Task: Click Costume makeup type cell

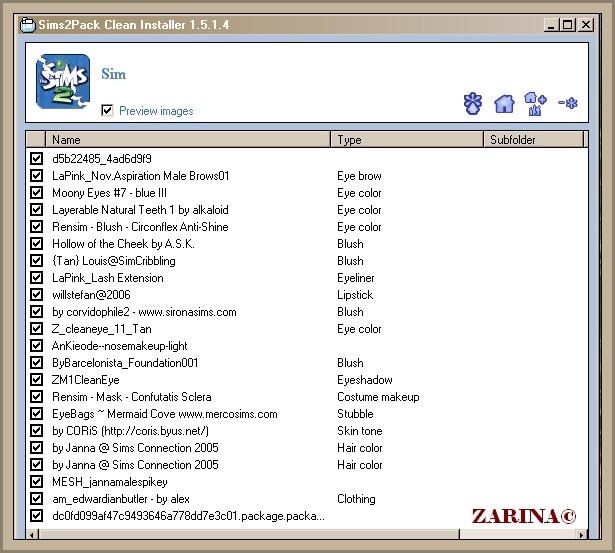Action: tap(378, 397)
